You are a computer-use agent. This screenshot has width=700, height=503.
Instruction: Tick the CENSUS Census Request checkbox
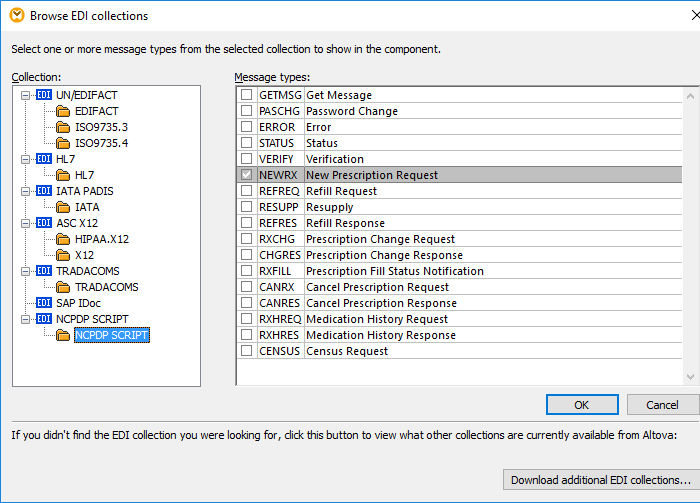246,351
